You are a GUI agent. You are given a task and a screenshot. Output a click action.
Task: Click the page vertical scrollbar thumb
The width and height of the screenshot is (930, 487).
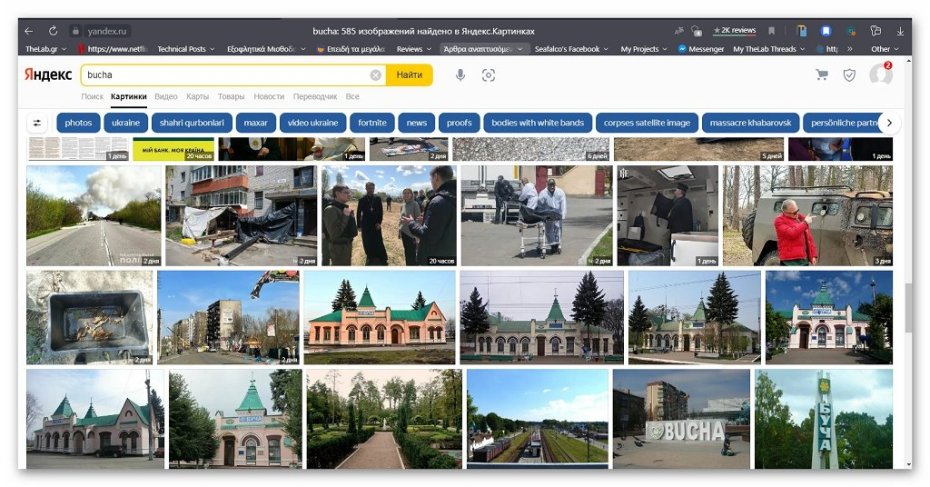[908, 307]
